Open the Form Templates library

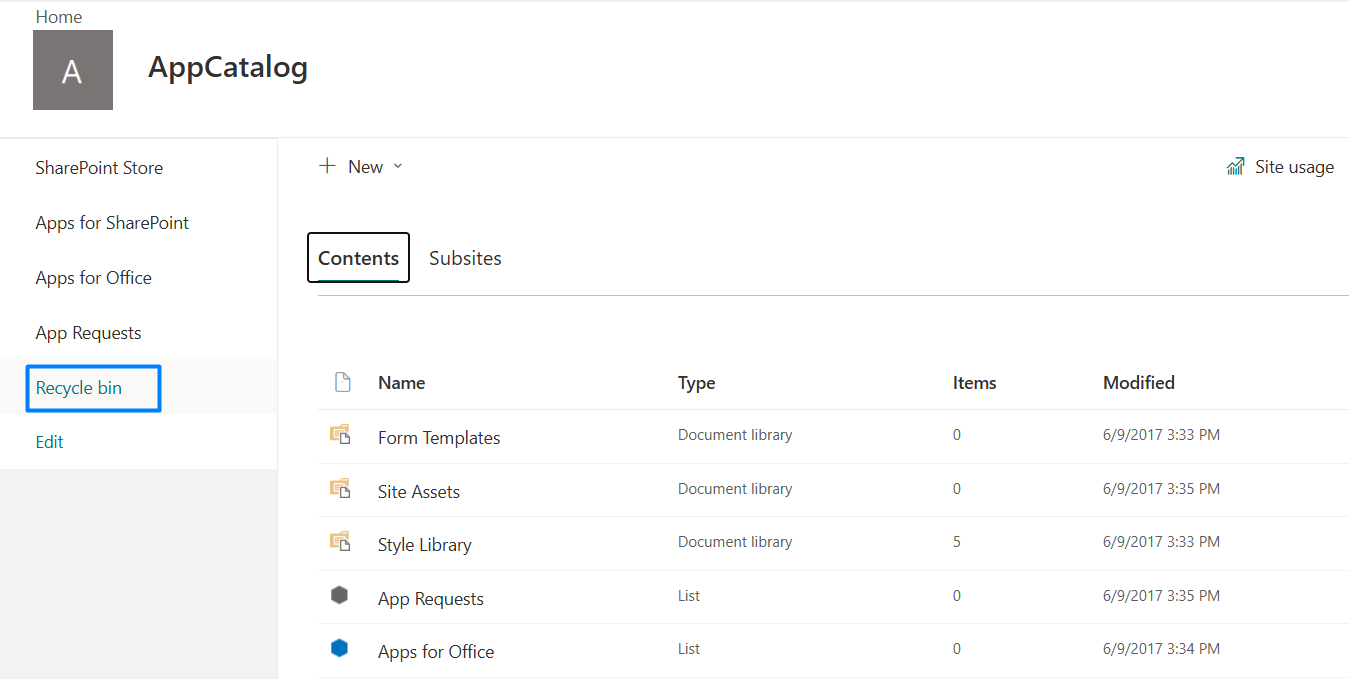pos(439,438)
